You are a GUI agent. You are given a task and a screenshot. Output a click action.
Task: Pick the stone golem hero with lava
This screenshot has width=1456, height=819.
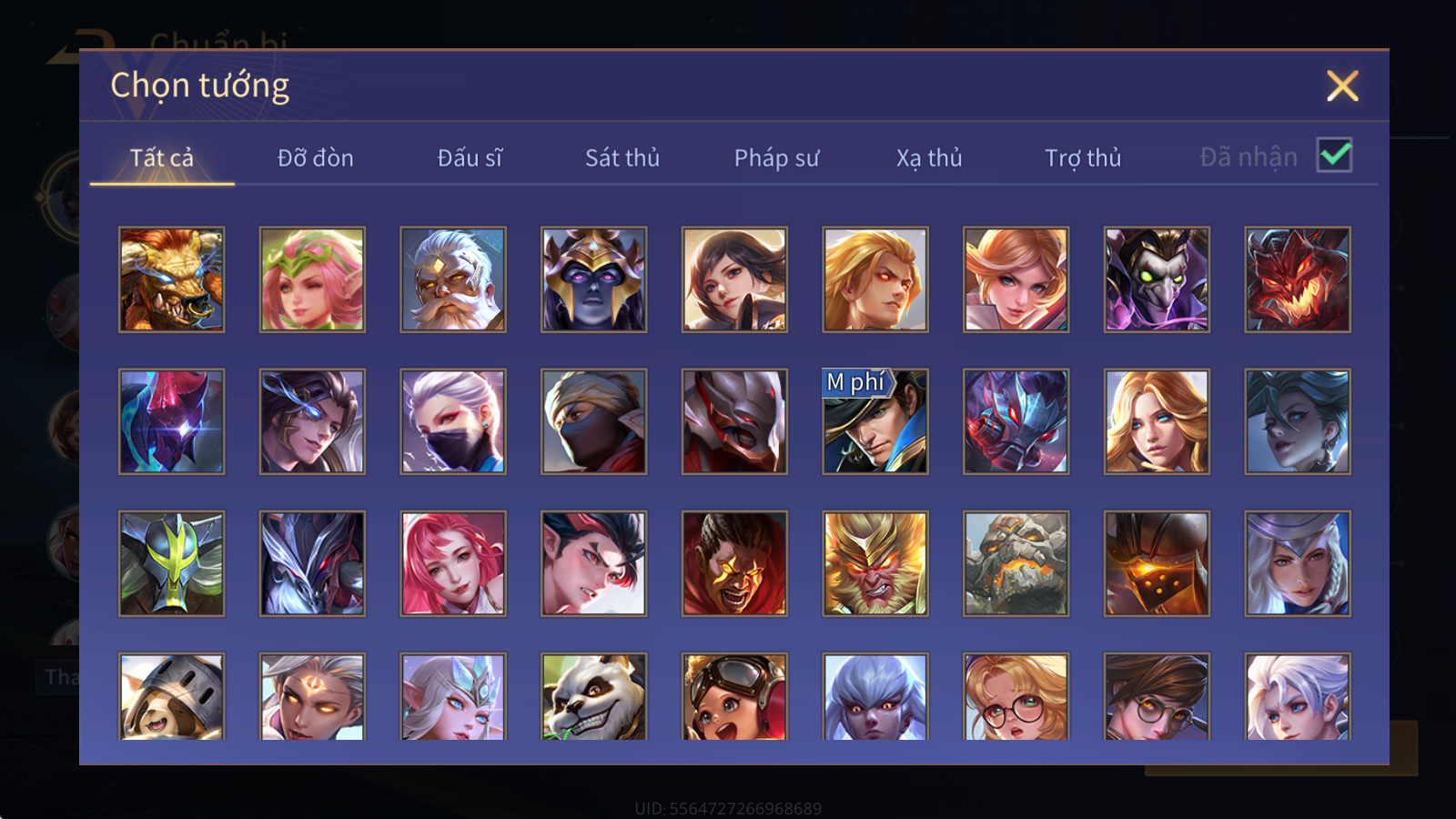tap(1016, 563)
